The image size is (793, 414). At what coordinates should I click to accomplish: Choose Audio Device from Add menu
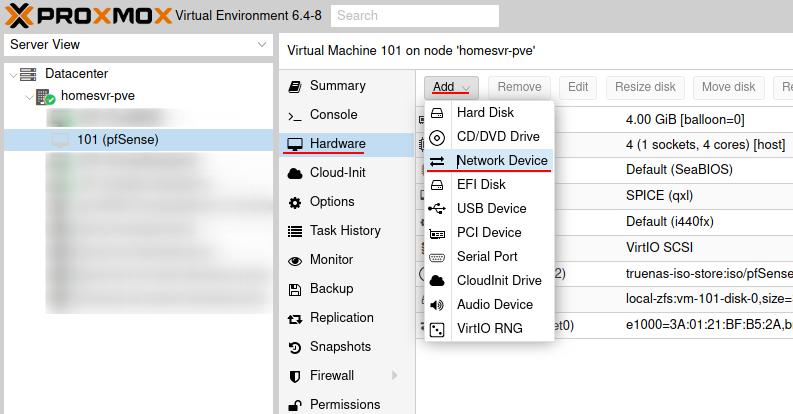[x=489, y=305]
